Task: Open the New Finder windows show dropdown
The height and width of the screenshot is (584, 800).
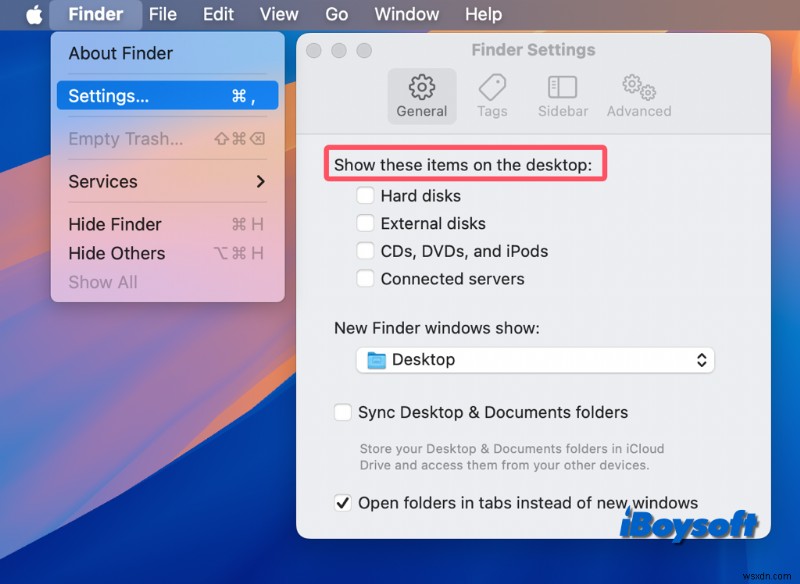Action: 535,360
